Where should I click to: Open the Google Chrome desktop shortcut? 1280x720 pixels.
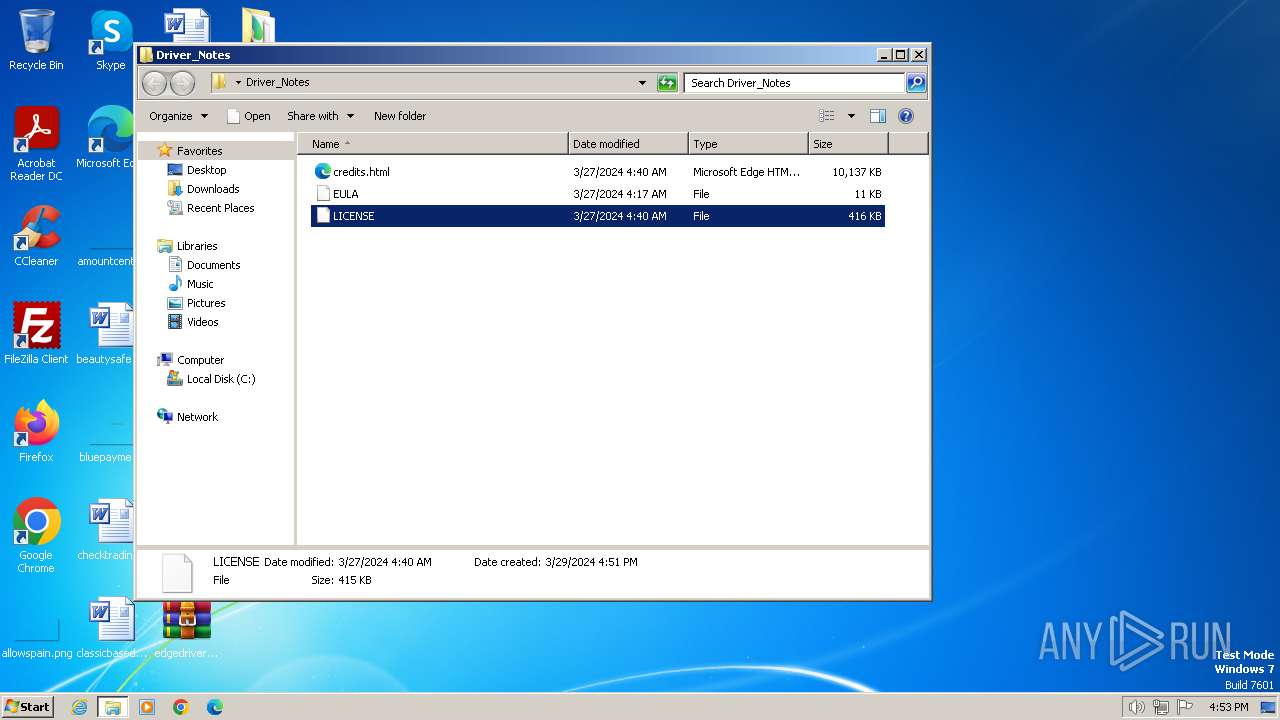click(36, 536)
